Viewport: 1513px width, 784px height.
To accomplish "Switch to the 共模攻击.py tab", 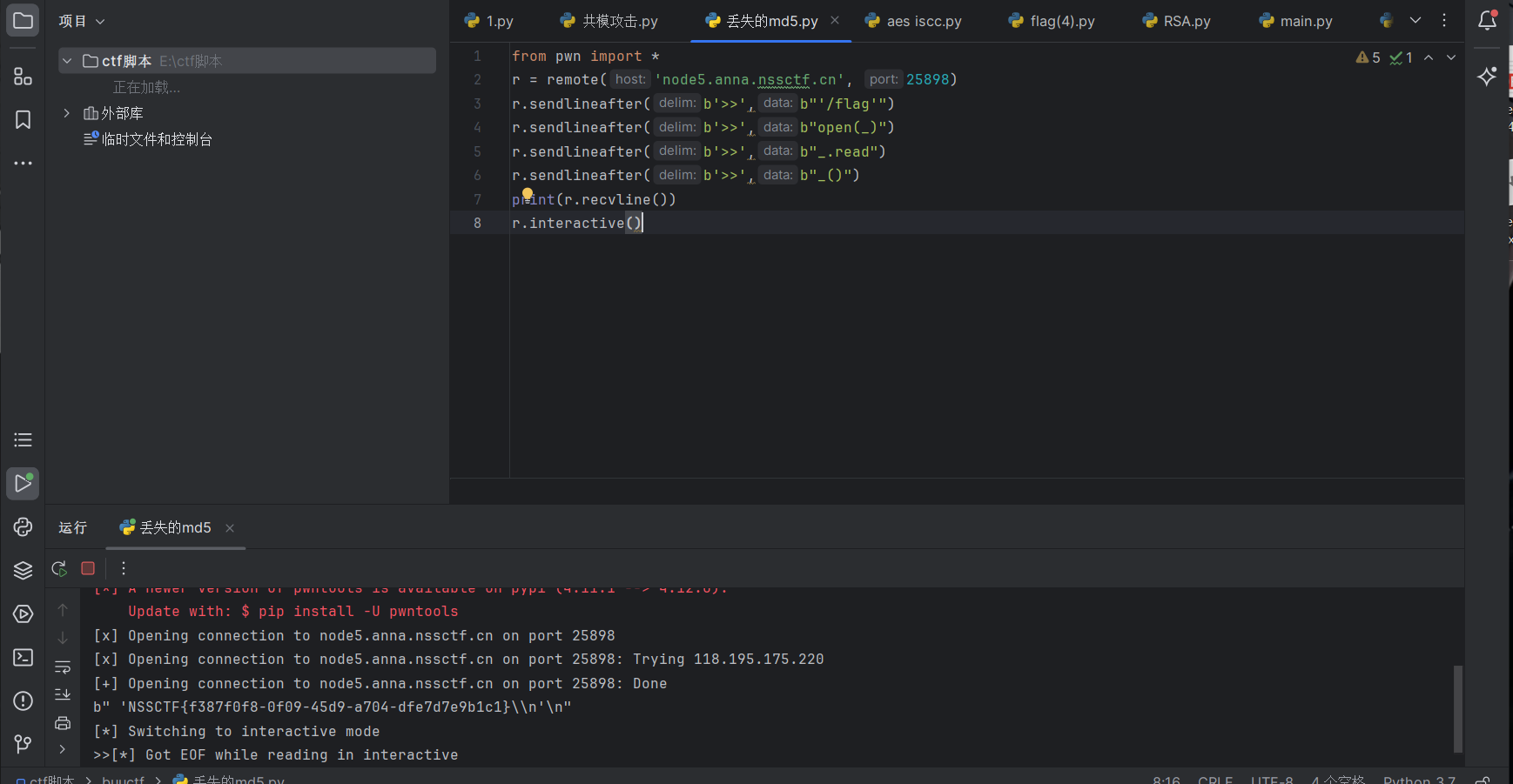I will click(609, 21).
